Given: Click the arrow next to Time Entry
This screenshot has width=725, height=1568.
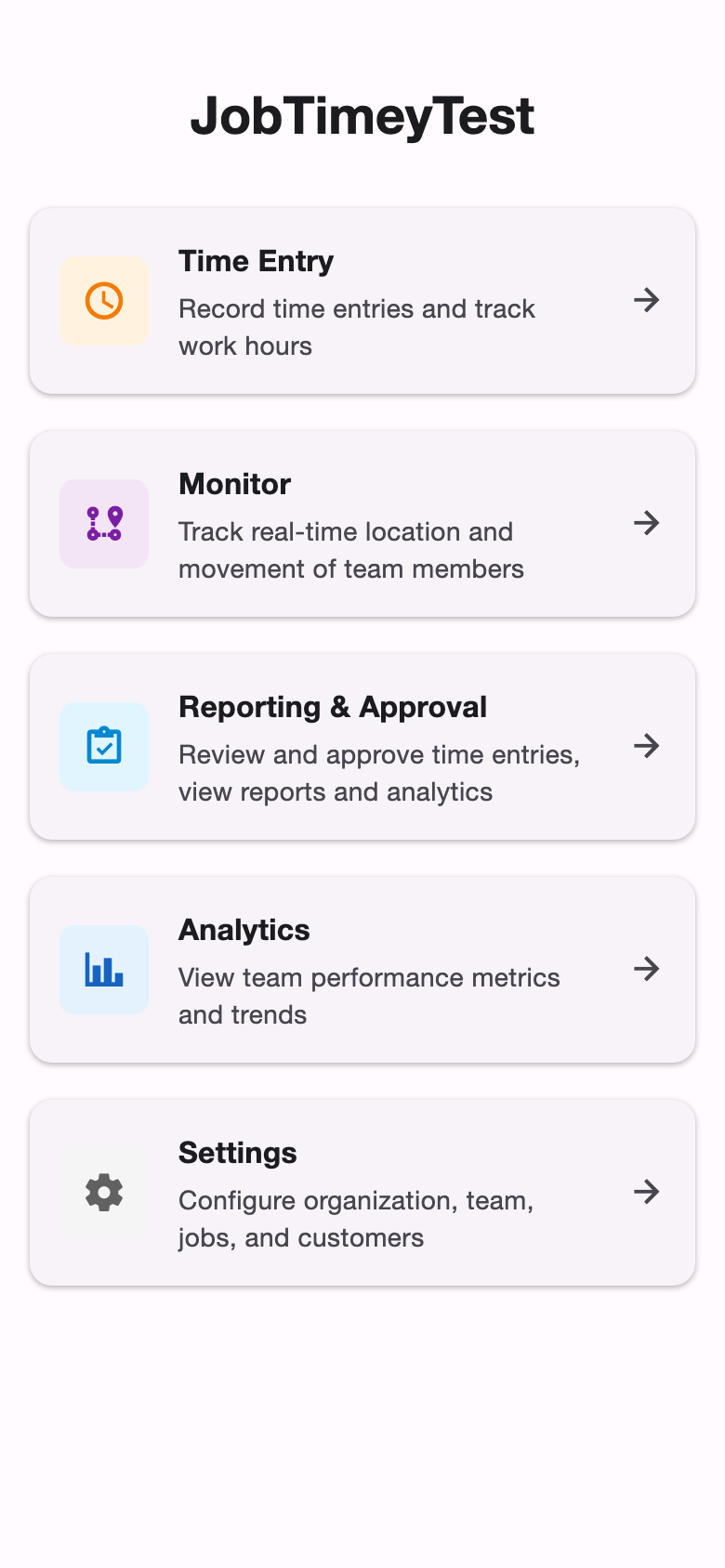Looking at the screenshot, I should click(x=647, y=300).
